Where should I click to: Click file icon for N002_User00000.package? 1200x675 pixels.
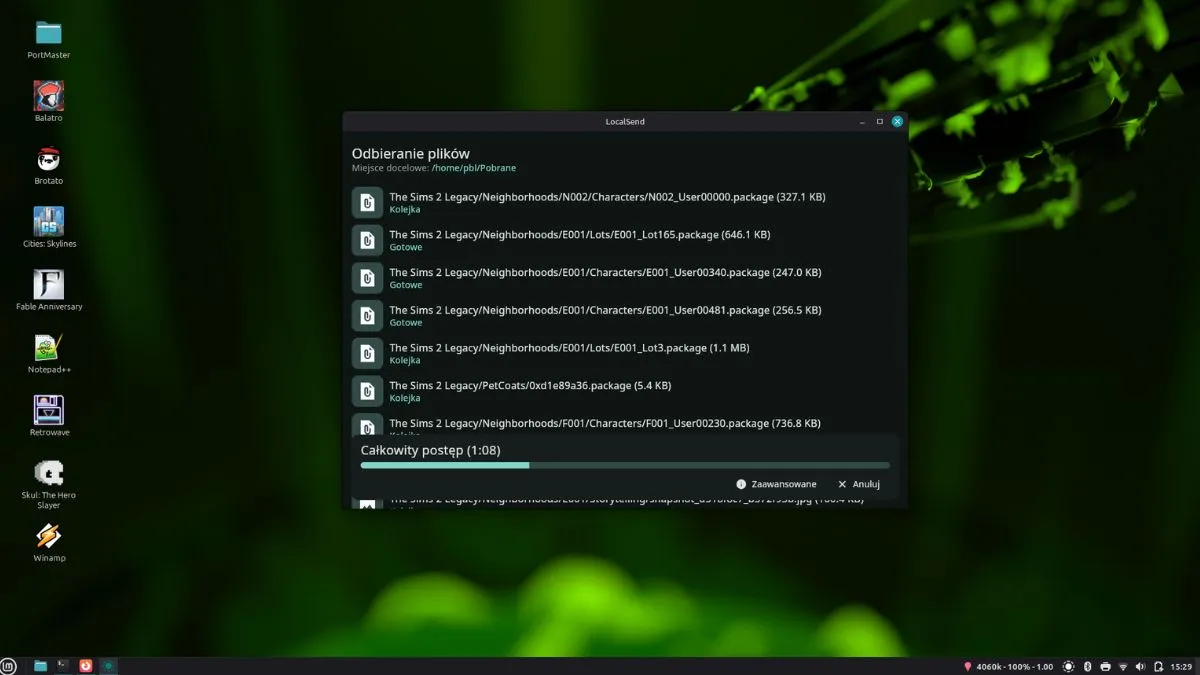tap(367, 202)
